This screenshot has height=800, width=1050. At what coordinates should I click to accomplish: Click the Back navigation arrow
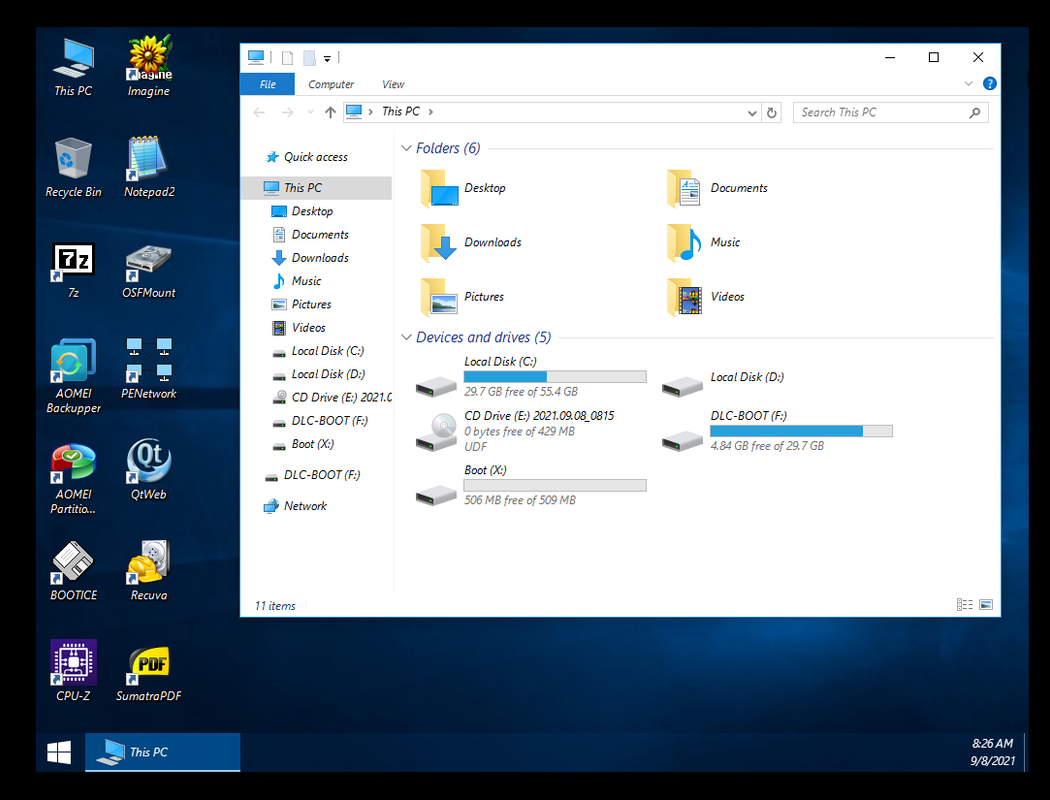click(259, 112)
